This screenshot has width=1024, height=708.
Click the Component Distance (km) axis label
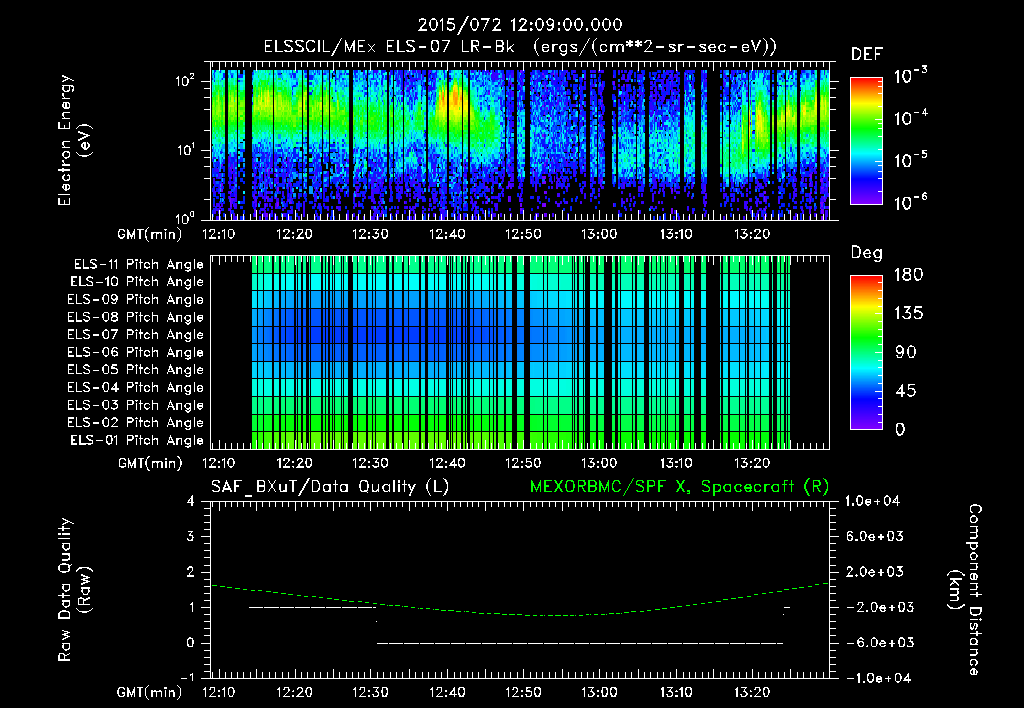click(x=965, y=590)
